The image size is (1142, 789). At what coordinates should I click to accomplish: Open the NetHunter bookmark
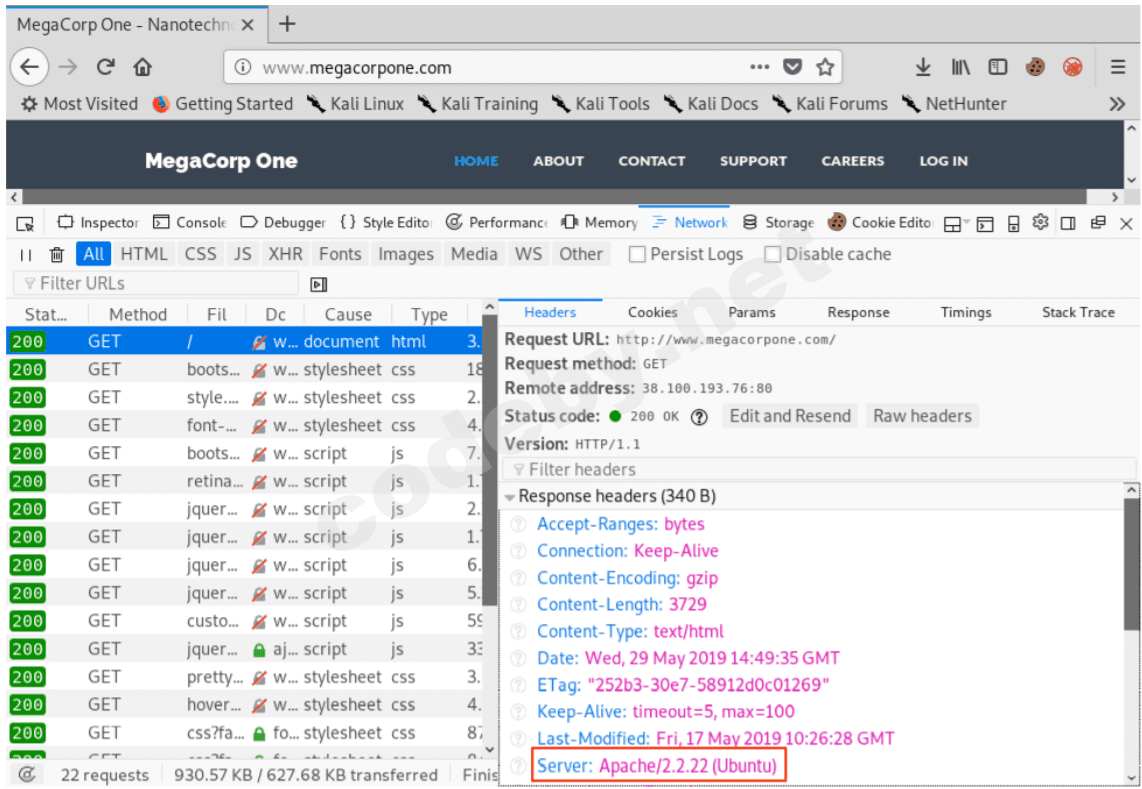(954, 104)
